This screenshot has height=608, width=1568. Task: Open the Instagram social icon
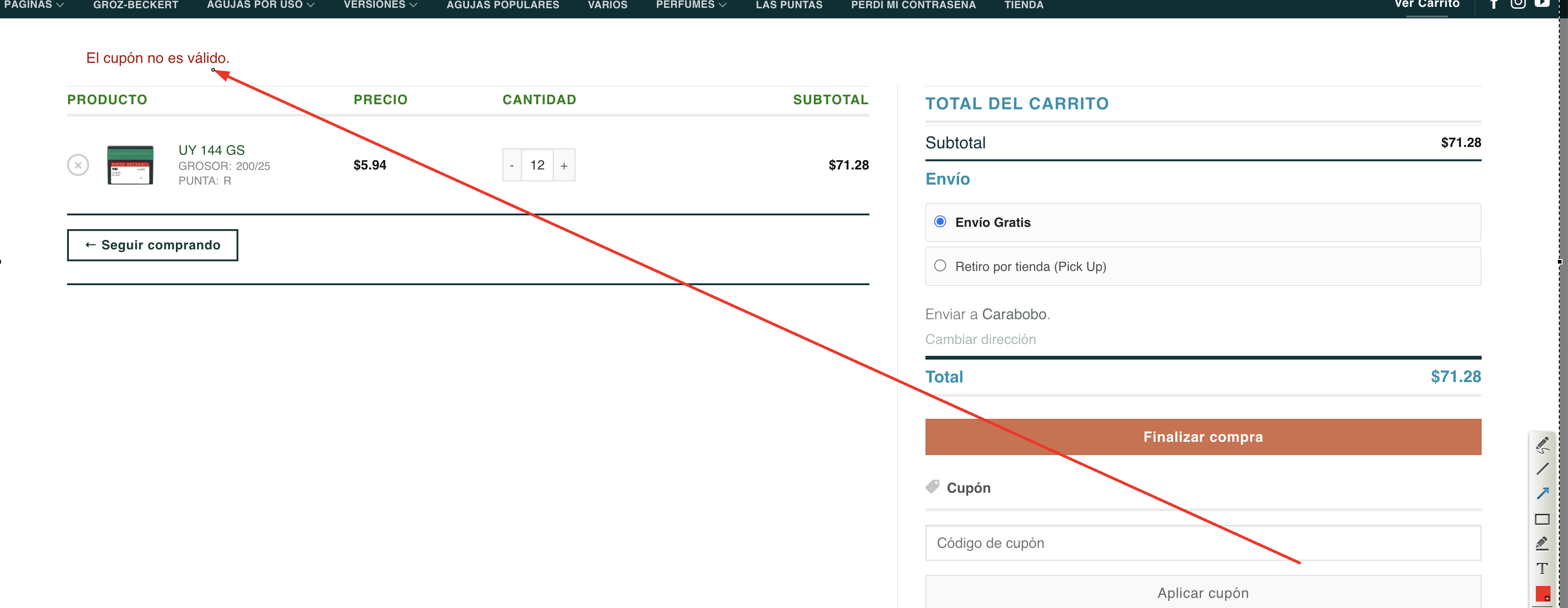[1518, 4]
